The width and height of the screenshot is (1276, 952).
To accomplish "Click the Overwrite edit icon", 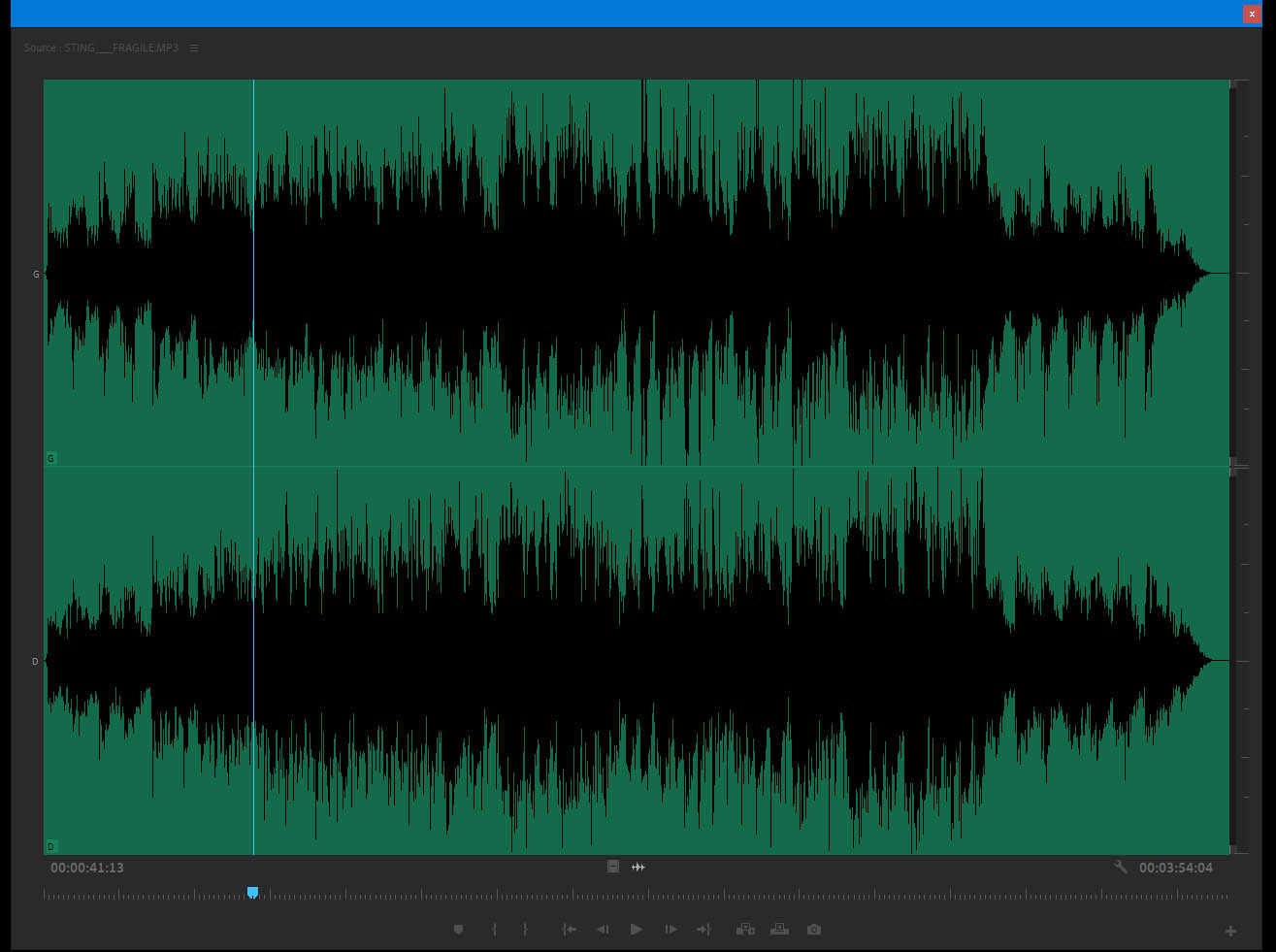I will (779, 930).
